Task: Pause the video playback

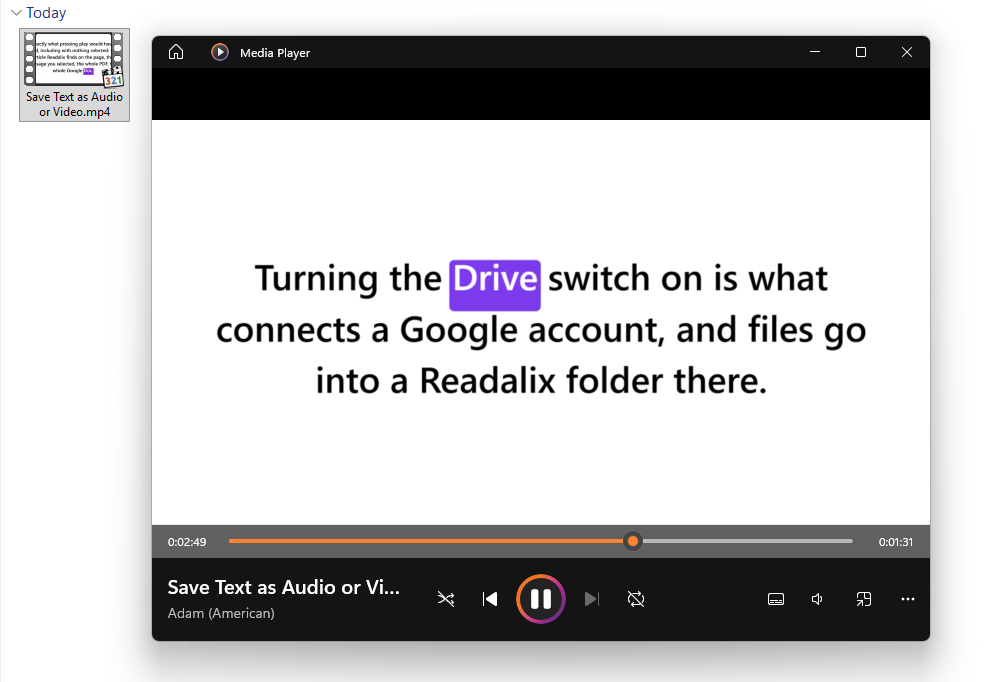Action: (541, 599)
